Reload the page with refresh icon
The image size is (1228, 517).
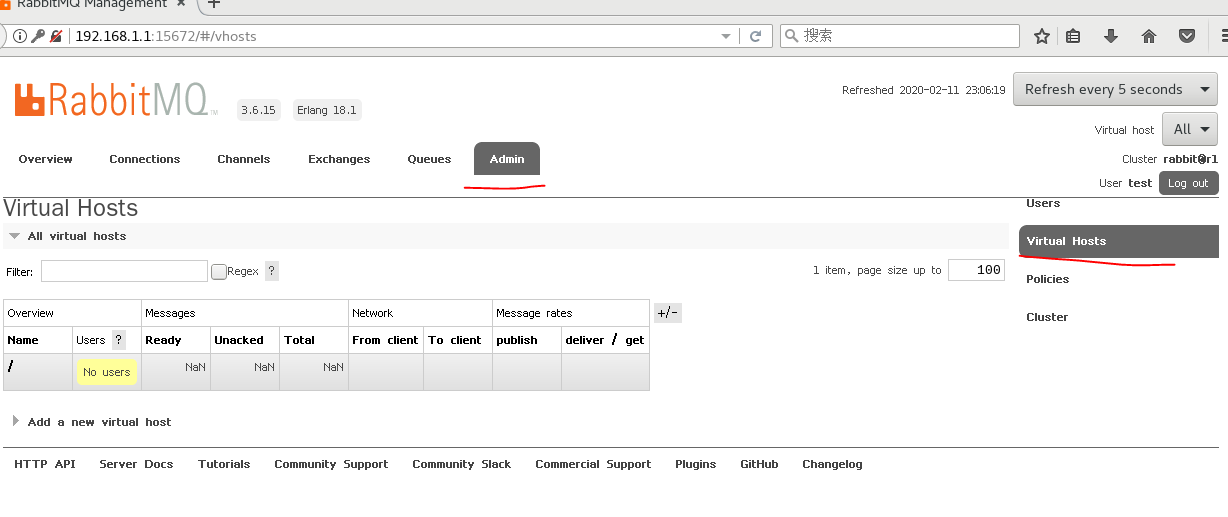click(x=756, y=36)
